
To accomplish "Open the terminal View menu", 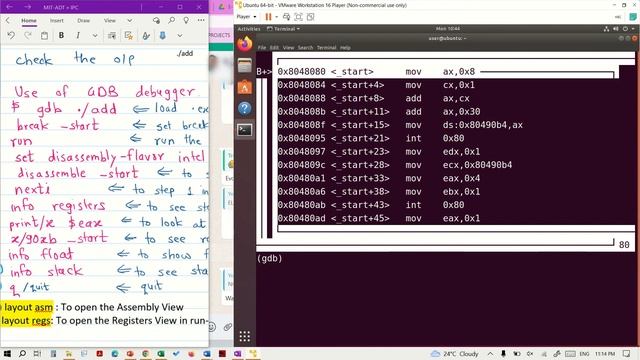I will pos(289,48).
